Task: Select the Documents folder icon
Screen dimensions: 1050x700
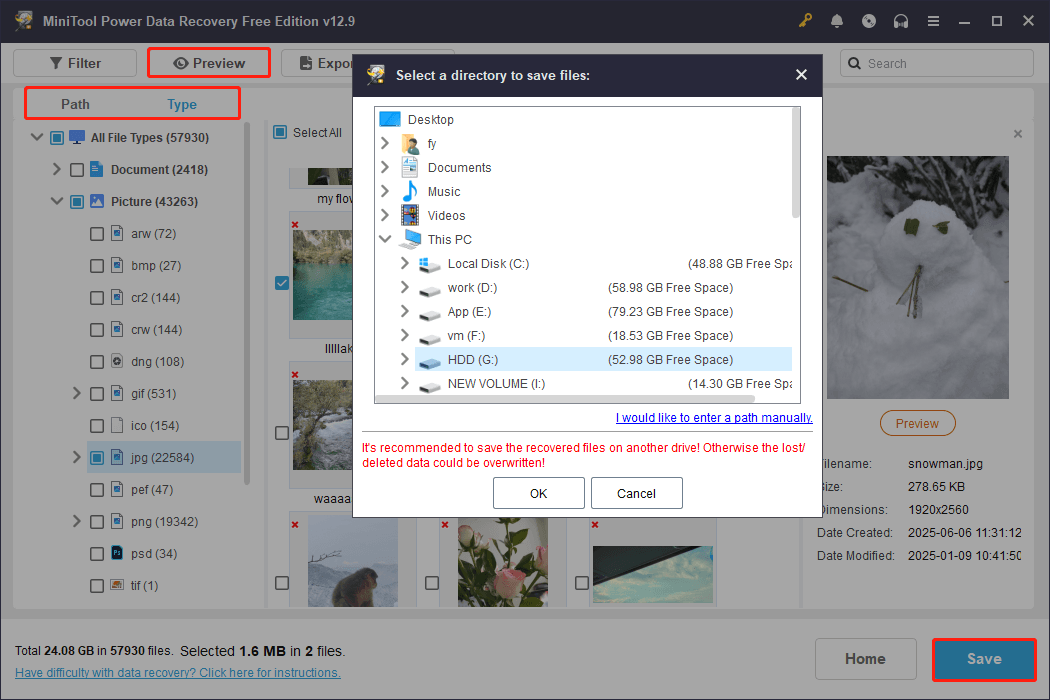Action: 410,167
